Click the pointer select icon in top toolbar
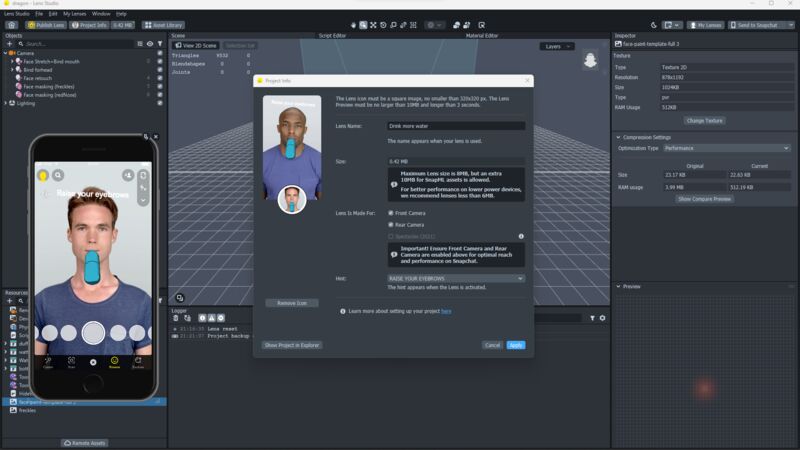Viewport: 800px width, 450px height. (x=482, y=25)
